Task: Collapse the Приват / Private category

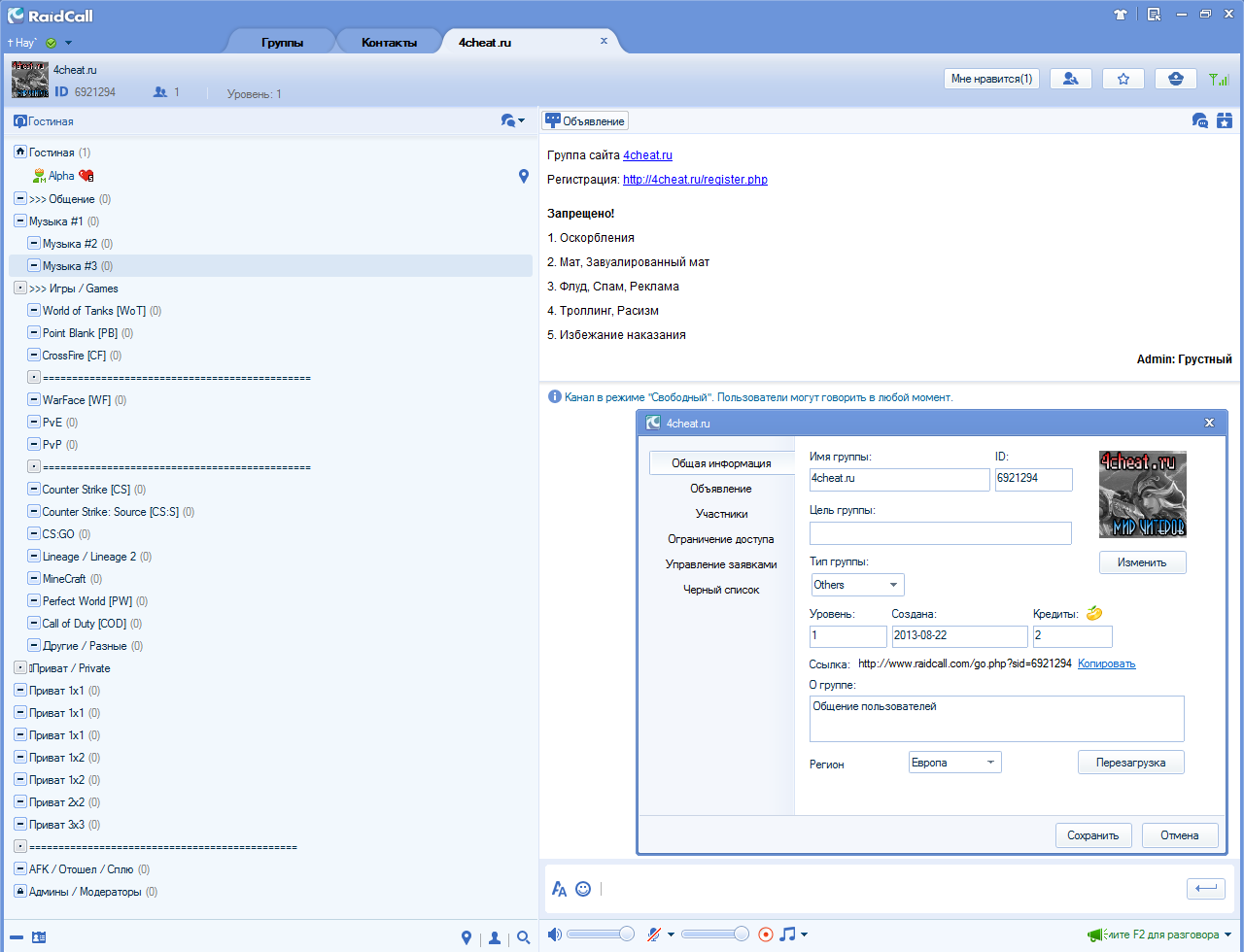Action: pos(20,667)
